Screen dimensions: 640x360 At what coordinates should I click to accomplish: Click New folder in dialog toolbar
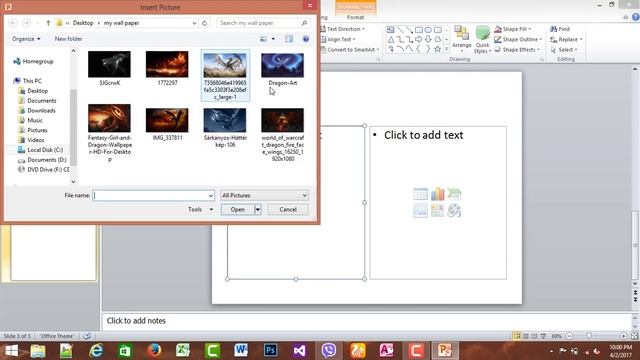pos(68,39)
